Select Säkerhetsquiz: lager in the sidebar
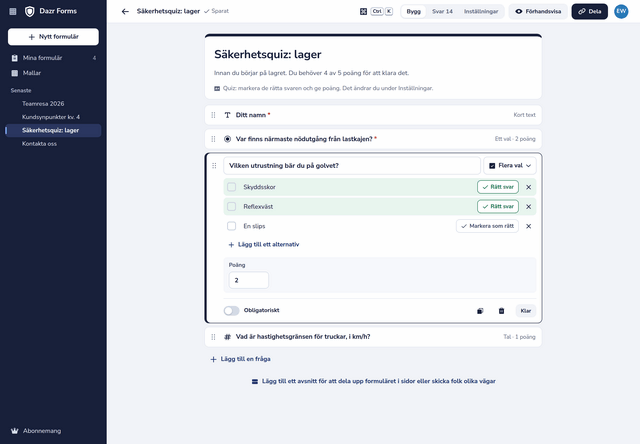Viewport: 640px width, 444px height. coord(53,131)
